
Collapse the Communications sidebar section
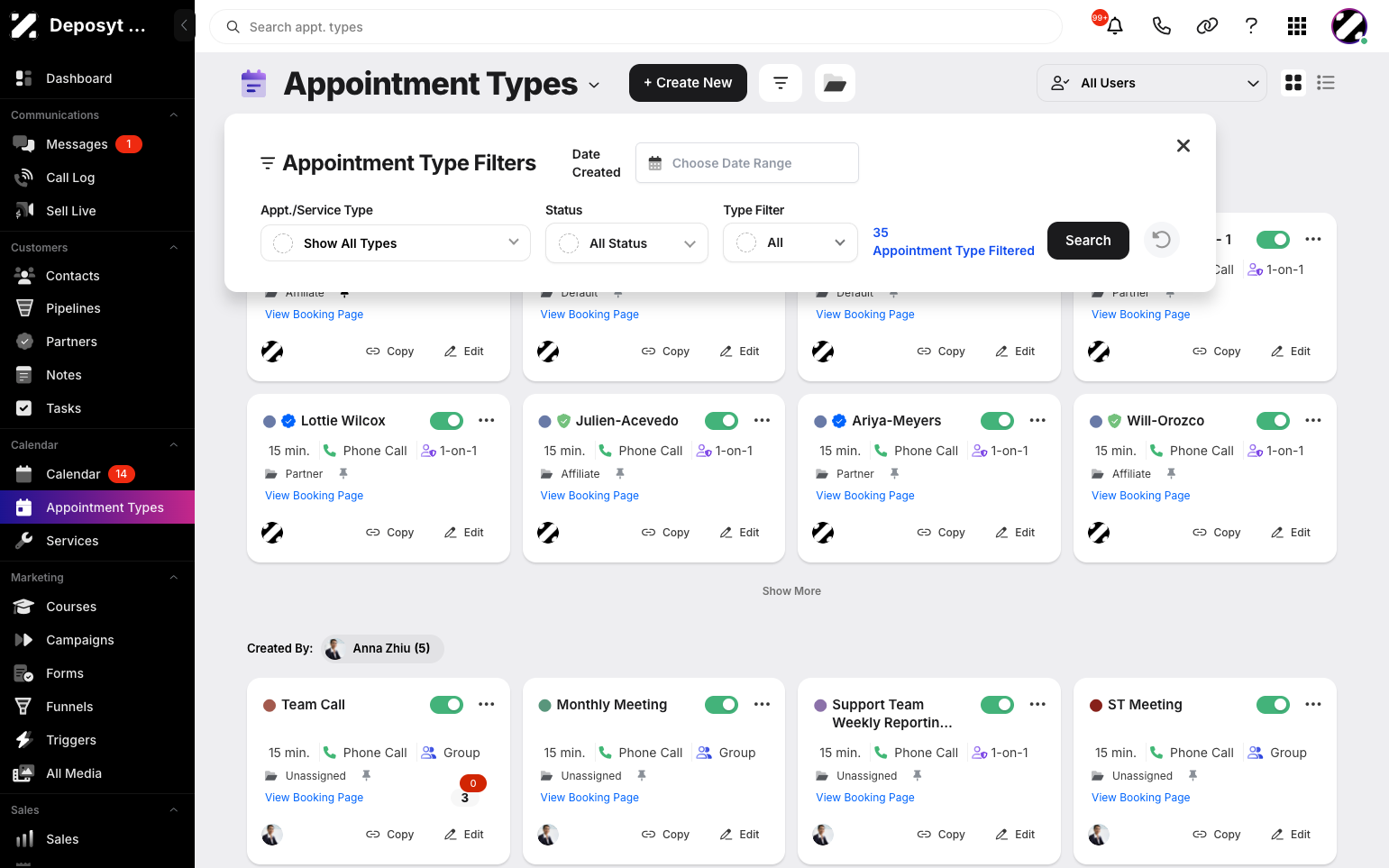click(x=174, y=115)
